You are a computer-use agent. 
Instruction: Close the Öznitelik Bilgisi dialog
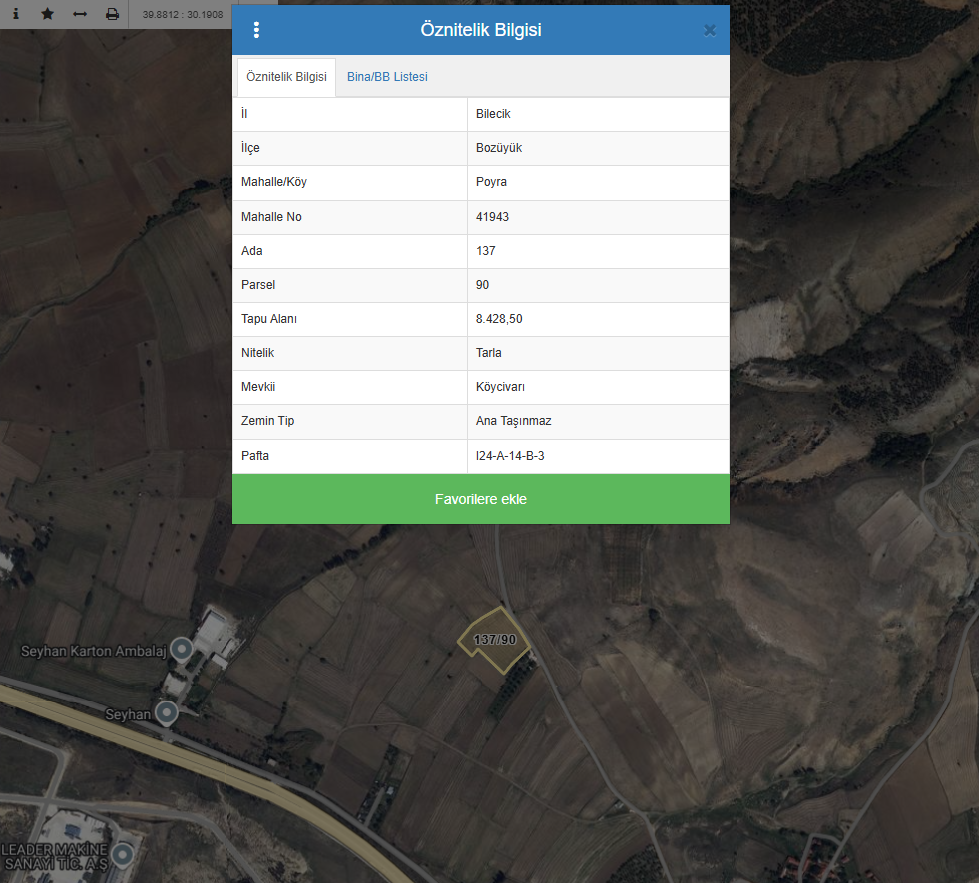click(710, 30)
